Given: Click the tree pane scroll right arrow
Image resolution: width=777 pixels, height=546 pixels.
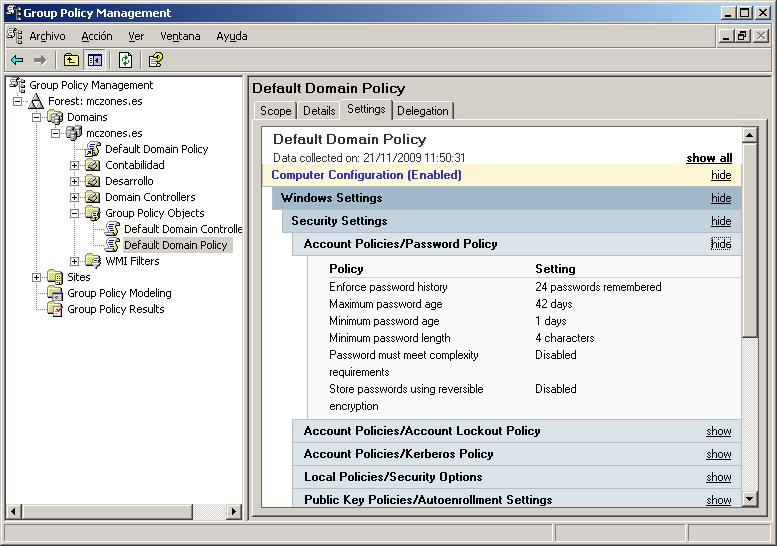Looking at the screenshot, I should coord(234,511).
